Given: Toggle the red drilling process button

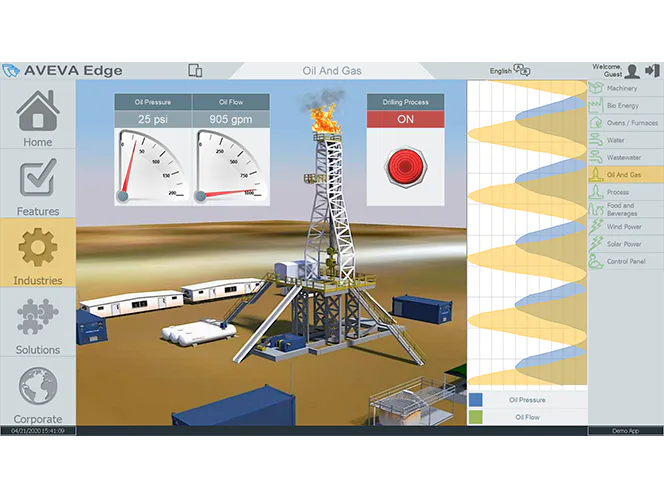Looking at the screenshot, I should (x=405, y=167).
